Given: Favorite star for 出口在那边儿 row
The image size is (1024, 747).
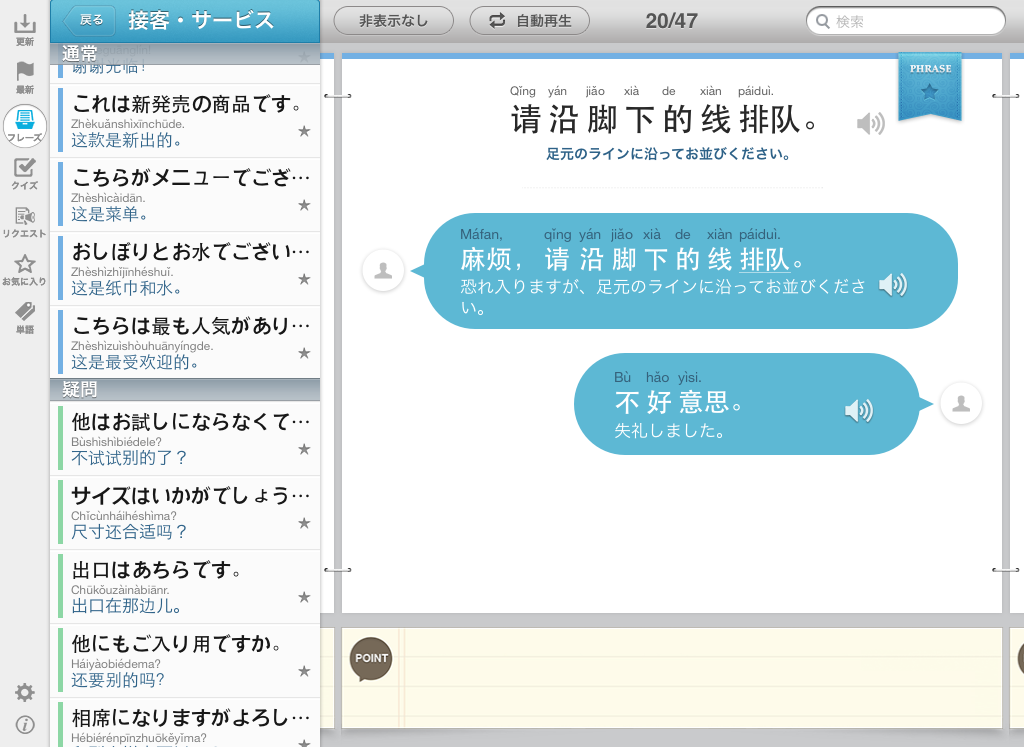Looking at the screenshot, I should coord(304,597).
